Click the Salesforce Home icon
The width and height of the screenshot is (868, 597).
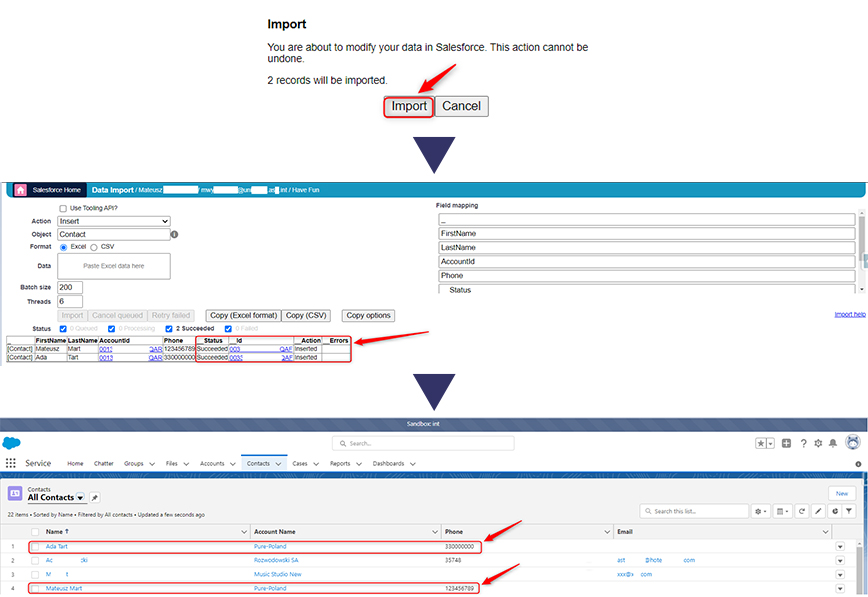click(20, 189)
